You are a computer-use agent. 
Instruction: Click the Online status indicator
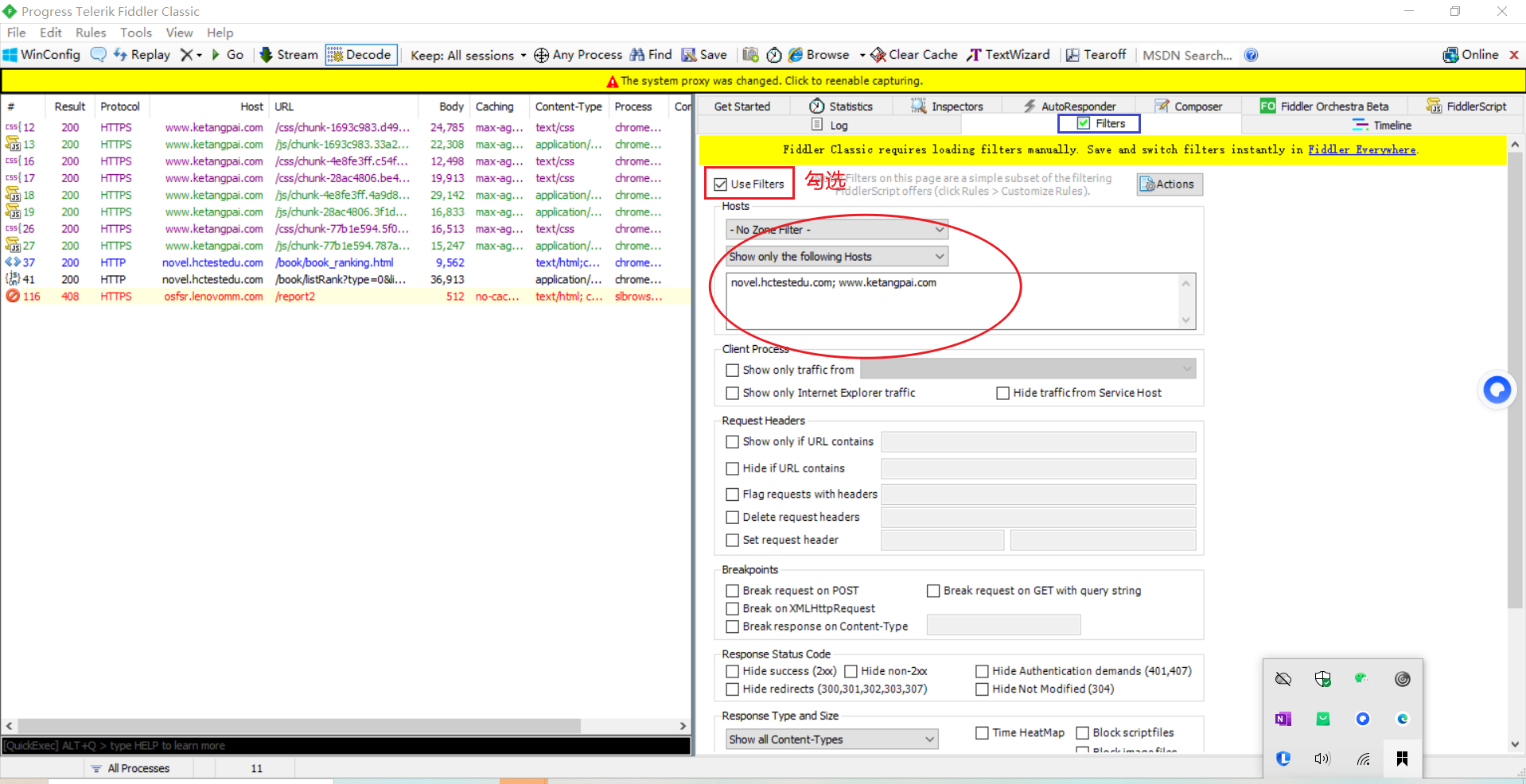(x=1470, y=55)
